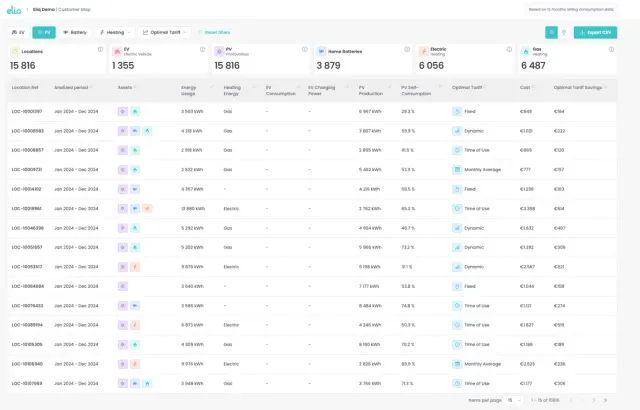
Task: Toggle the EV filter chip
Action: pos(18,32)
